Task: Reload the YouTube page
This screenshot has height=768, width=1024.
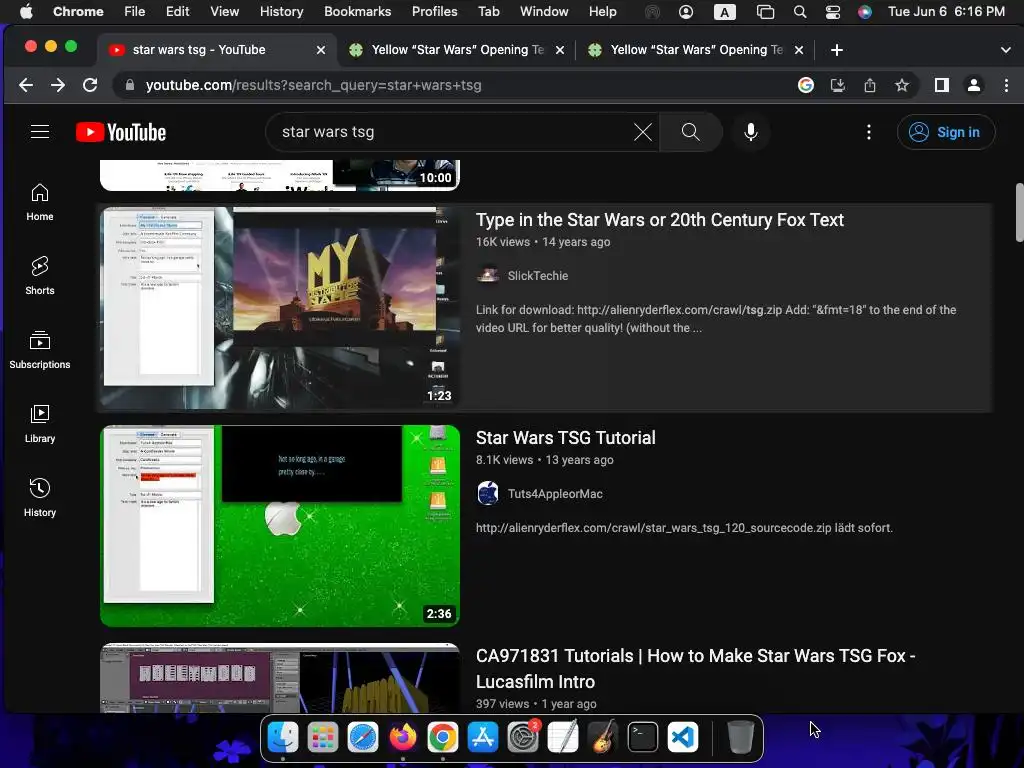Action: [x=90, y=85]
